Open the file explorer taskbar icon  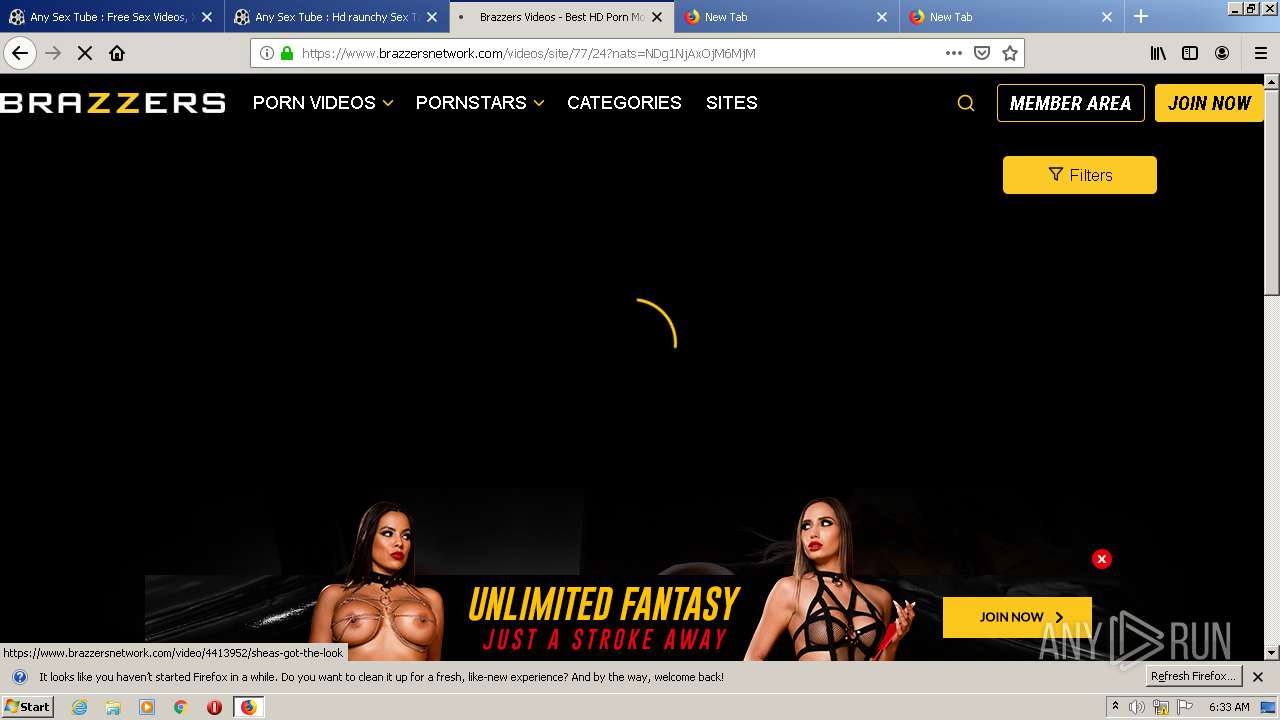(x=113, y=707)
